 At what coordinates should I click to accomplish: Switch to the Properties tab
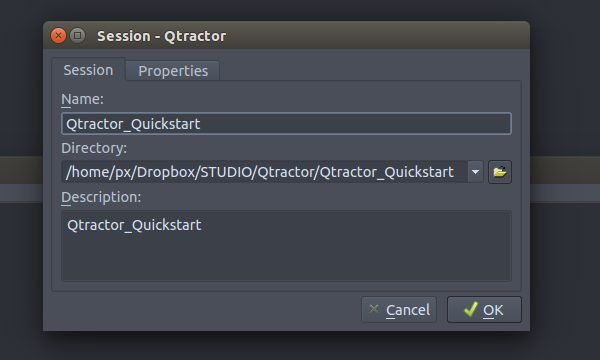[173, 71]
